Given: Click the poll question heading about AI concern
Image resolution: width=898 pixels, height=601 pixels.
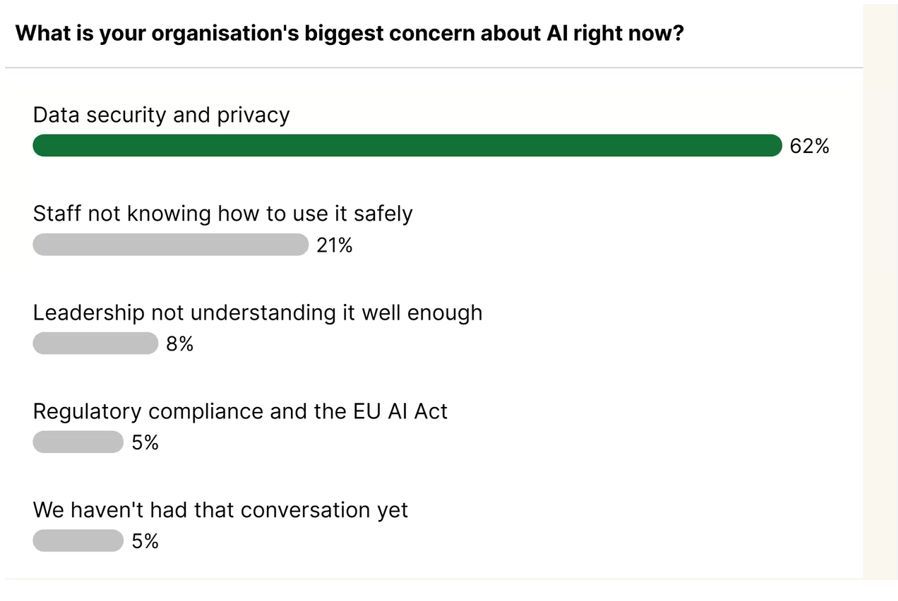Looking at the screenshot, I should 349,33.
